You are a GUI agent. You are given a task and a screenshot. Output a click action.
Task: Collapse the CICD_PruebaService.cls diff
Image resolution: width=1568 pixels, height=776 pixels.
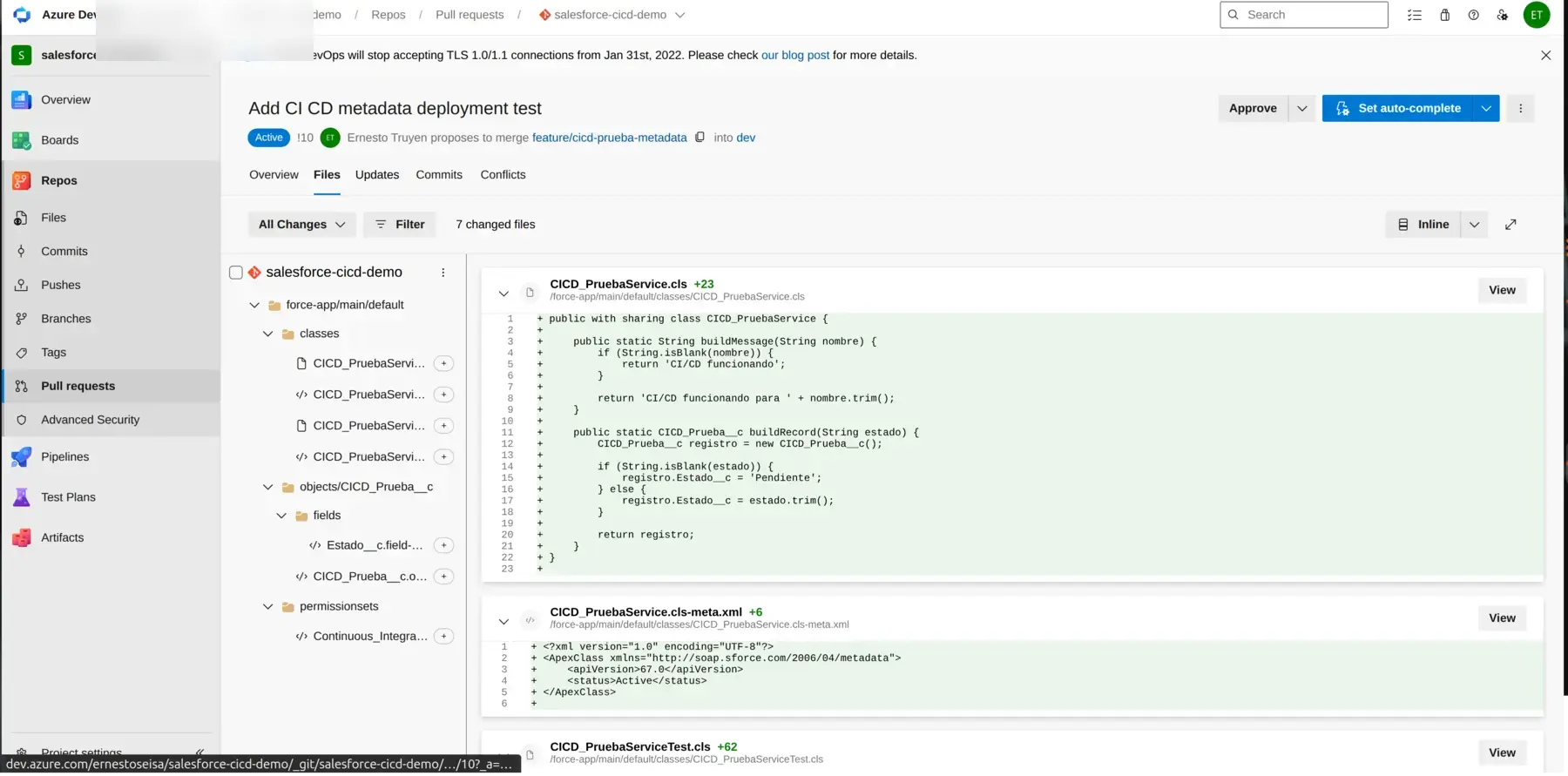504,294
